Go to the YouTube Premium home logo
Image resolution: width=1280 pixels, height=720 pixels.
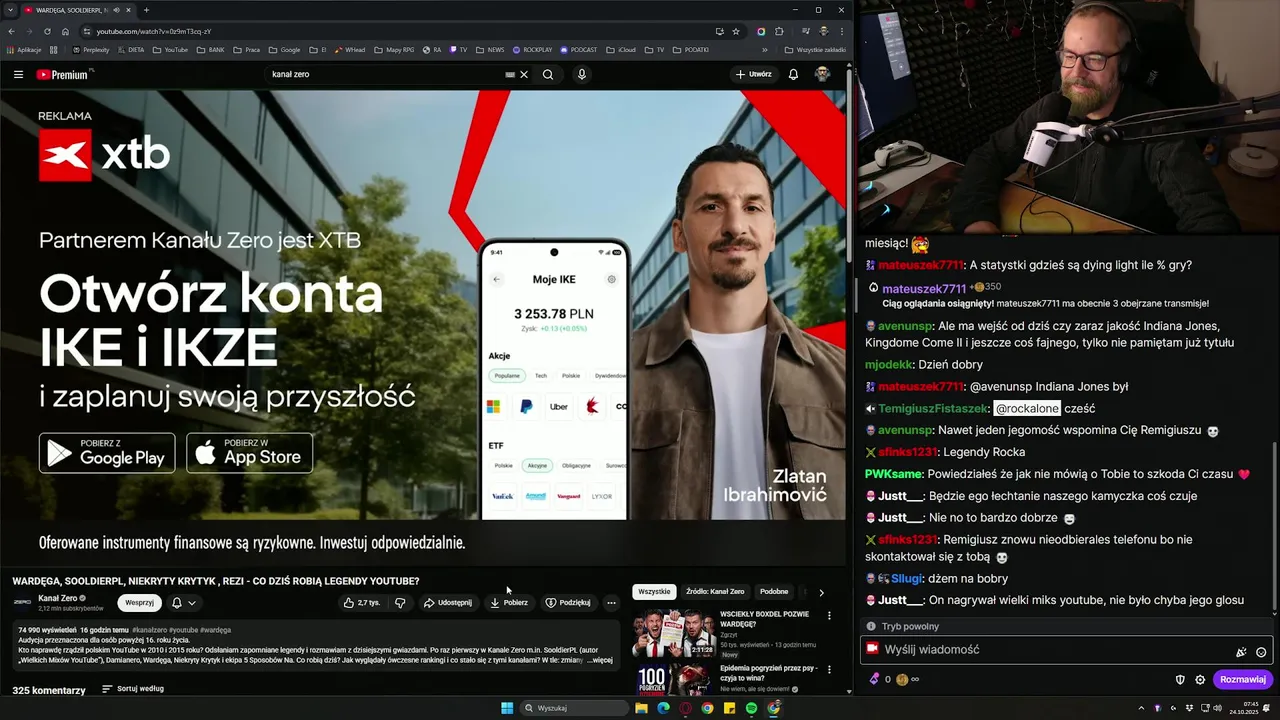tap(63, 74)
